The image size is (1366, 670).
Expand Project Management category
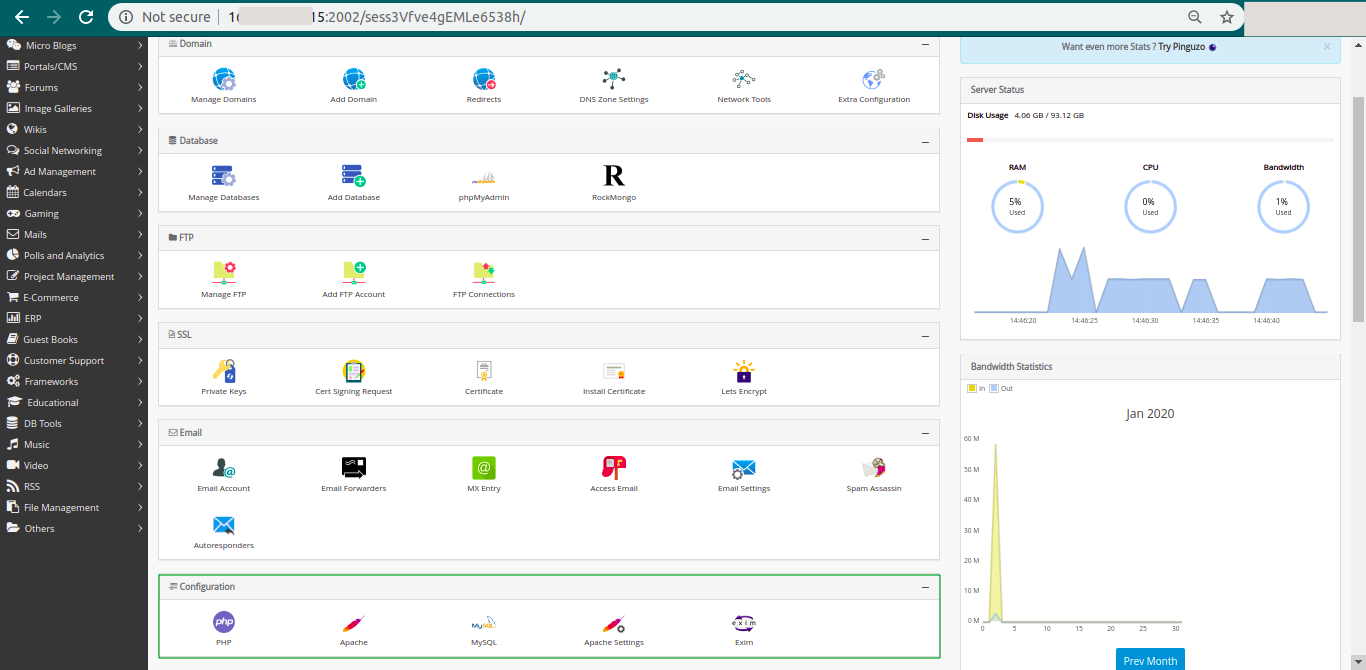pos(73,276)
